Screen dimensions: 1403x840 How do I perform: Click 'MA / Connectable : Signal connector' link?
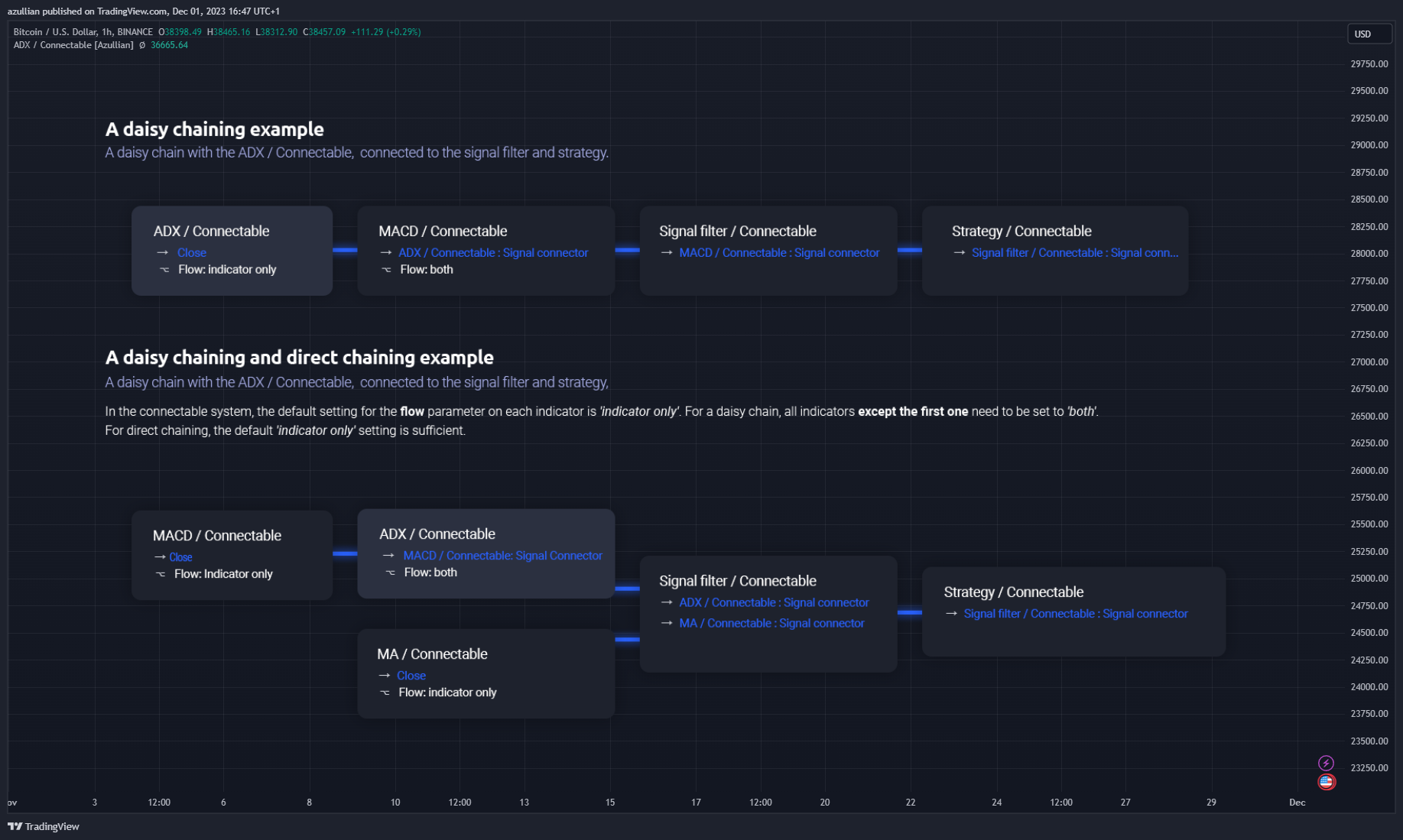pos(771,623)
